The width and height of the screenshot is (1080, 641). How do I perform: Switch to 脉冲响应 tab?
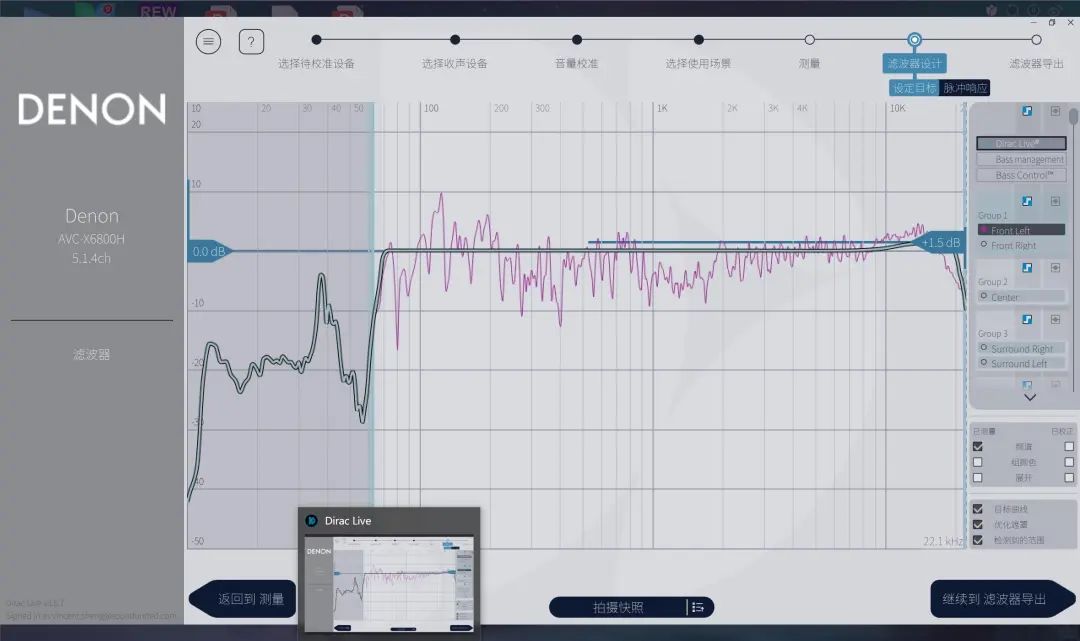[965, 88]
